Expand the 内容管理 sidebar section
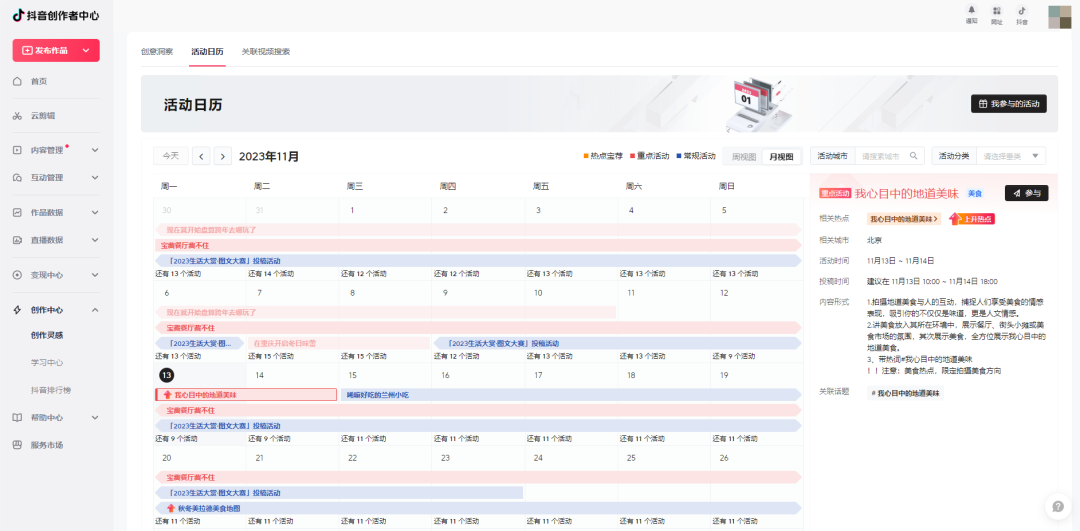This screenshot has height=531, width=1080. click(95, 150)
